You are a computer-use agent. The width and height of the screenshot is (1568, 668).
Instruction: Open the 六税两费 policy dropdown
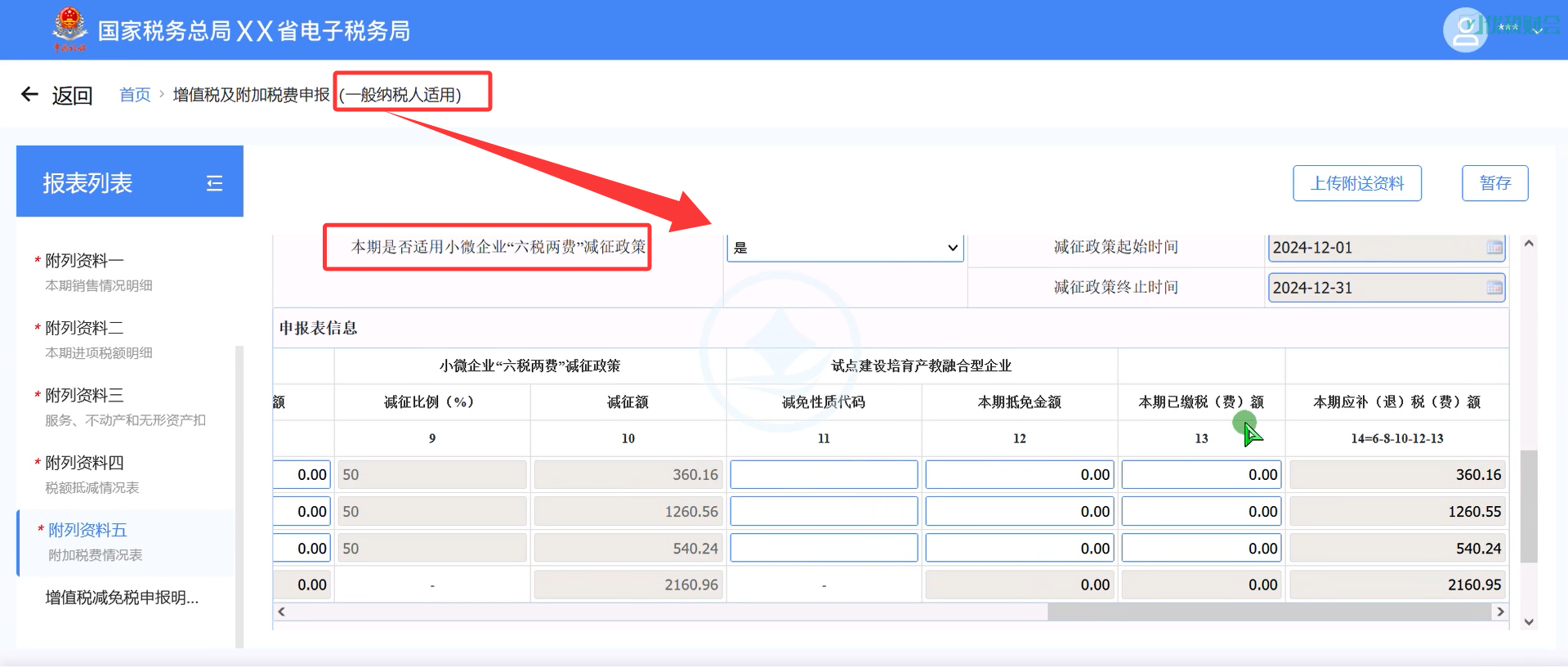point(845,248)
